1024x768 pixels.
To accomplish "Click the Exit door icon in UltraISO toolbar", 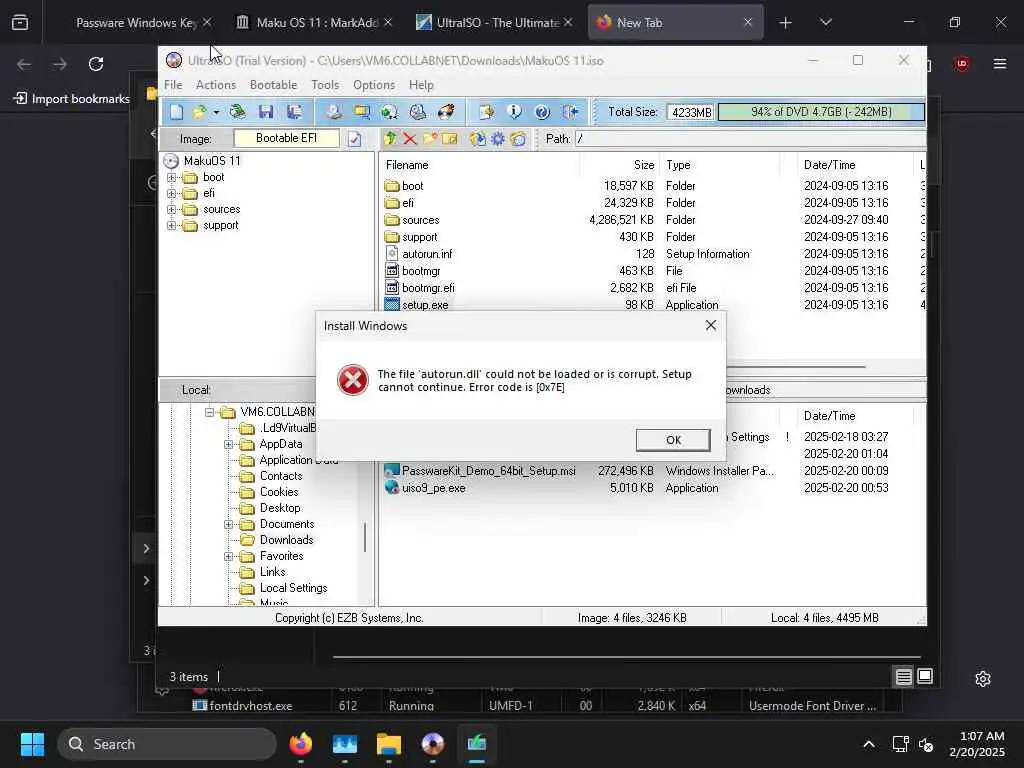I will coord(570,112).
